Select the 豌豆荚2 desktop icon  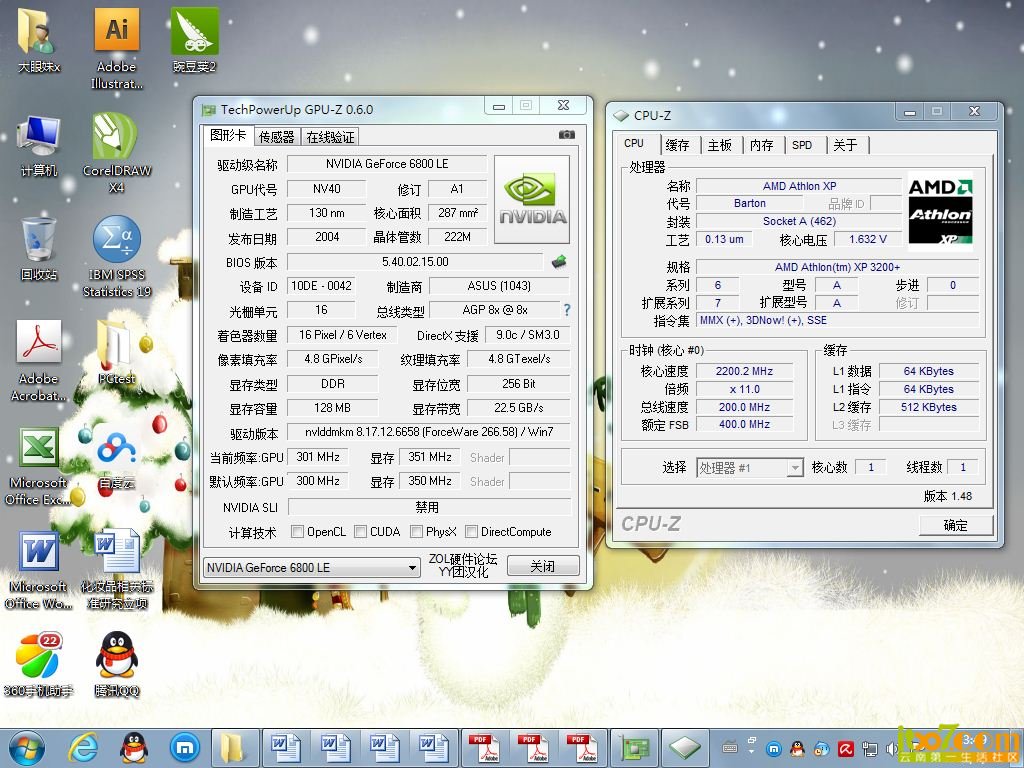(x=194, y=40)
